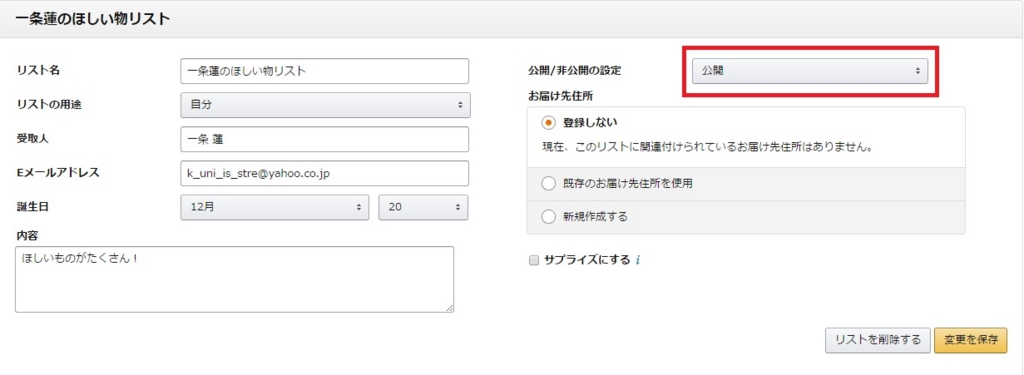Click the 誕生日 label
The image size is (1024, 375).
coord(33,207)
